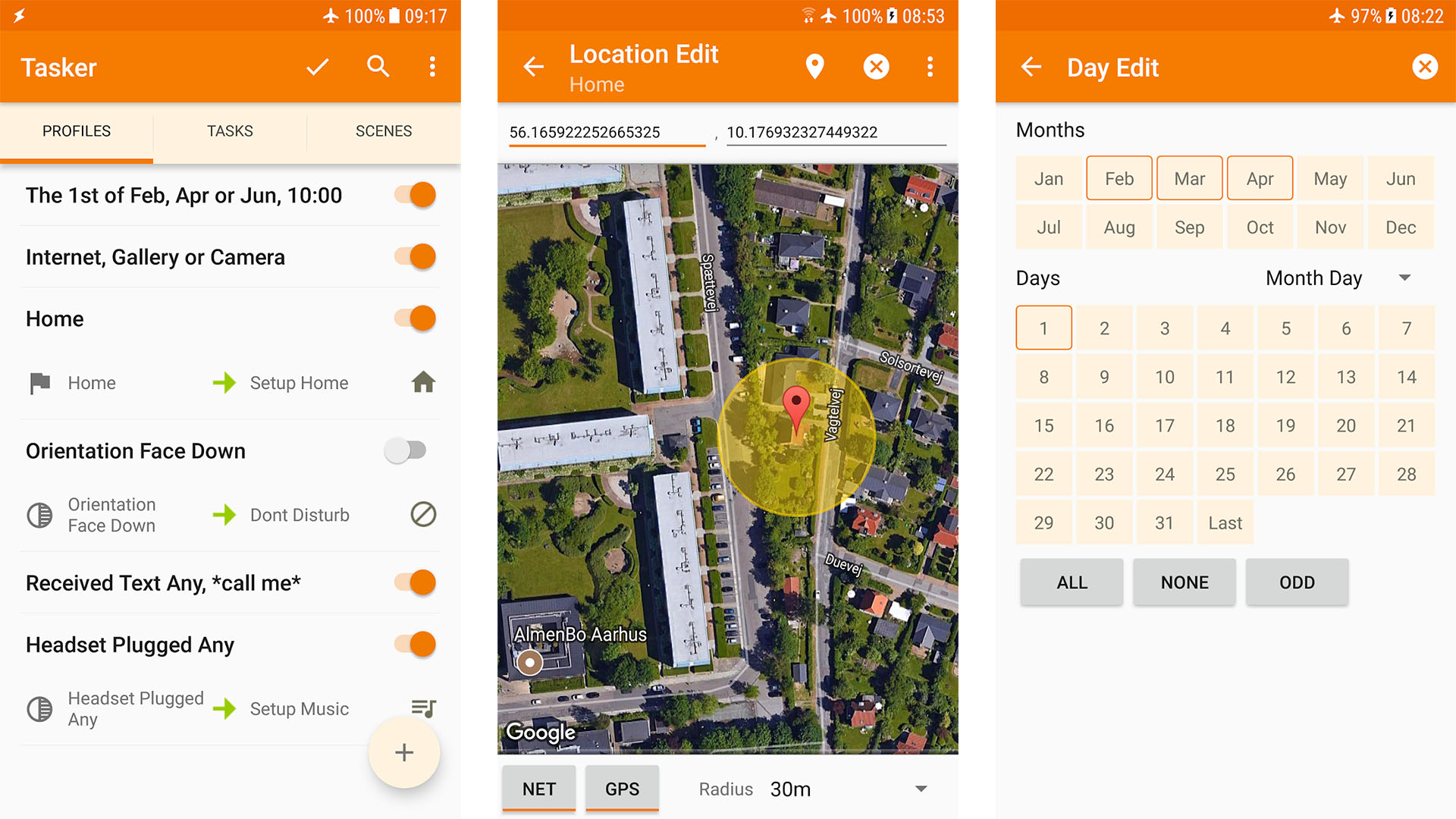Open Tasker's three-dot overflow menu

[432, 67]
